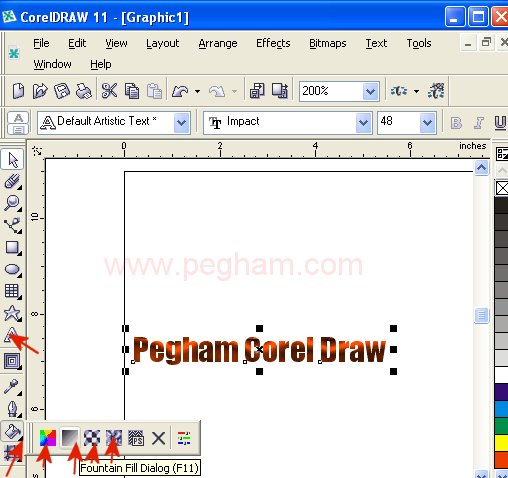Open the Color Docker Window icon
Screen dimensions: 508x478
(184, 438)
